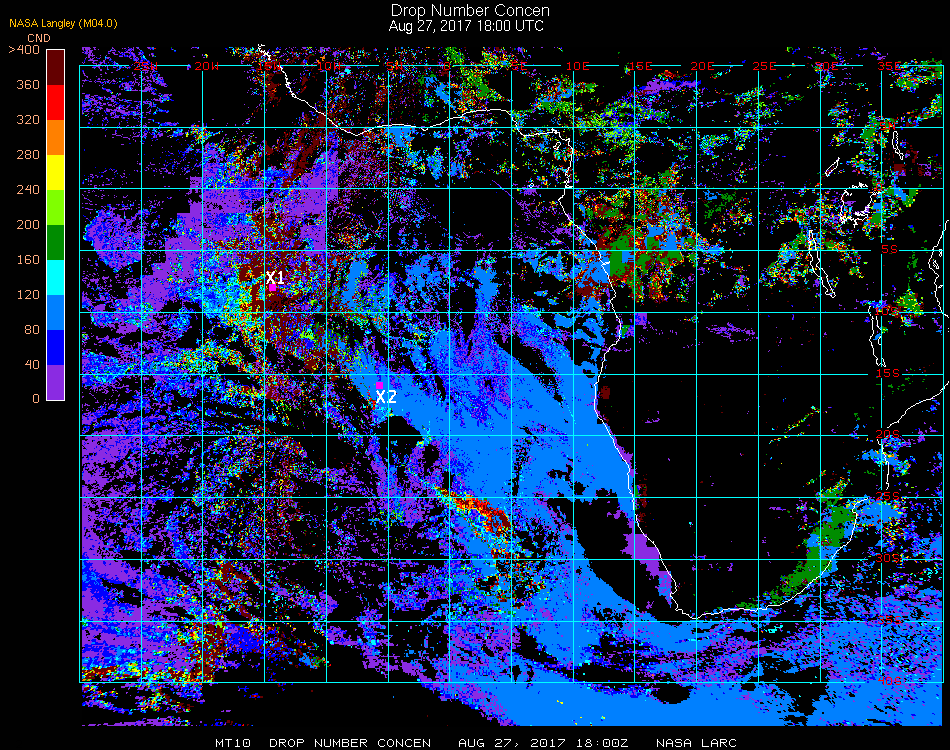950x750 pixels.
Task: Click the '25S' latitude label
Action: point(888,497)
